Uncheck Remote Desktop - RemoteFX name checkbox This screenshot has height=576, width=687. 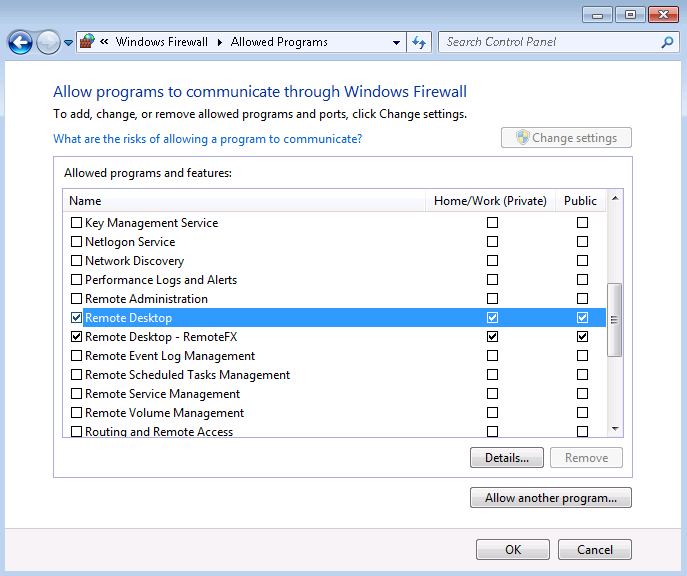[76, 336]
